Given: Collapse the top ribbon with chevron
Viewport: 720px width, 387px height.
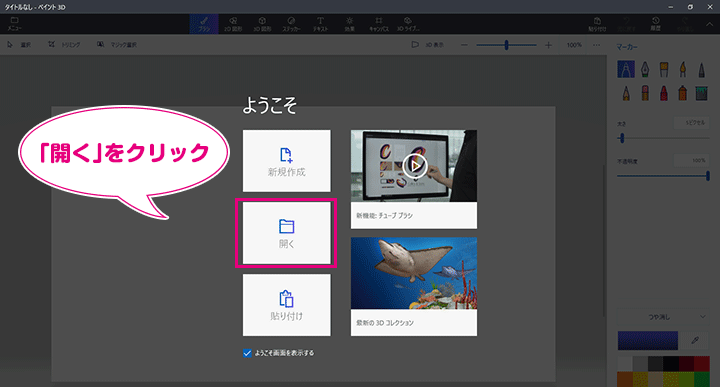Looking at the screenshot, I should coord(709,24).
